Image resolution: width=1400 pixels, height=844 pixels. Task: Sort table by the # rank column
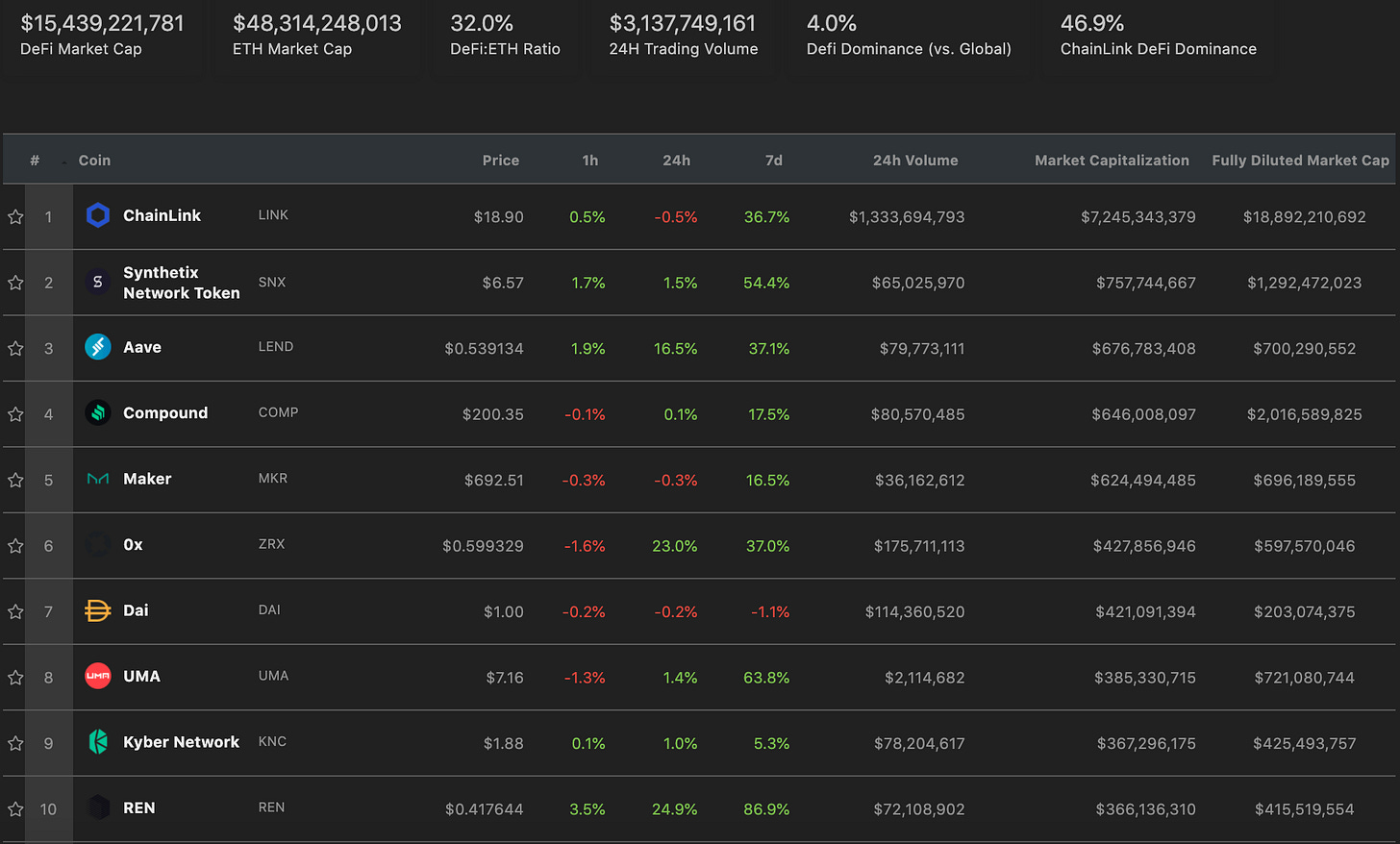coord(35,161)
